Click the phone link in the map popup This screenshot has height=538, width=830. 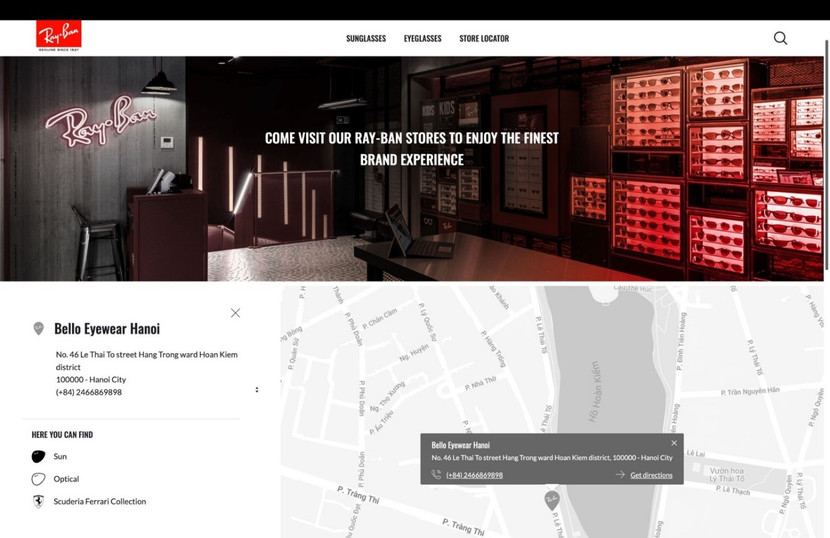click(x=474, y=475)
